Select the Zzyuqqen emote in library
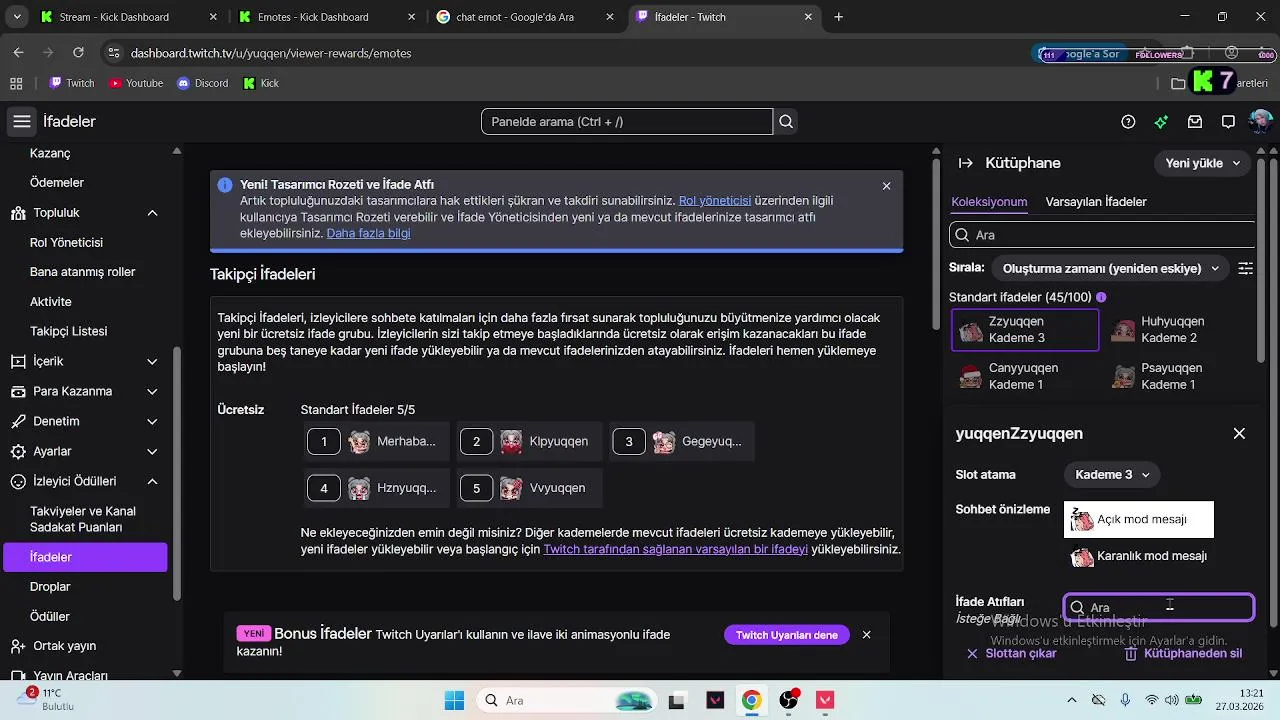This screenshot has width=1280, height=720. (1025, 330)
